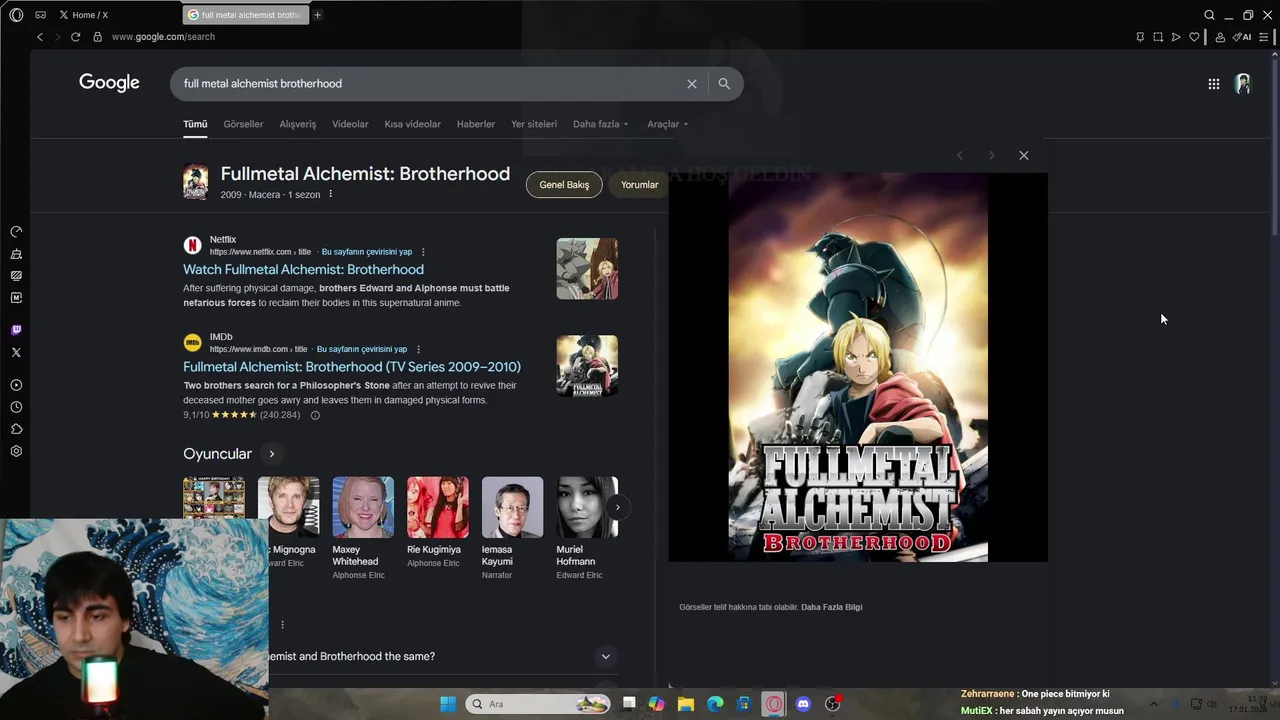Open Microsoft Edge from the taskbar
This screenshot has width=1280, height=720.
pyautogui.click(x=715, y=704)
